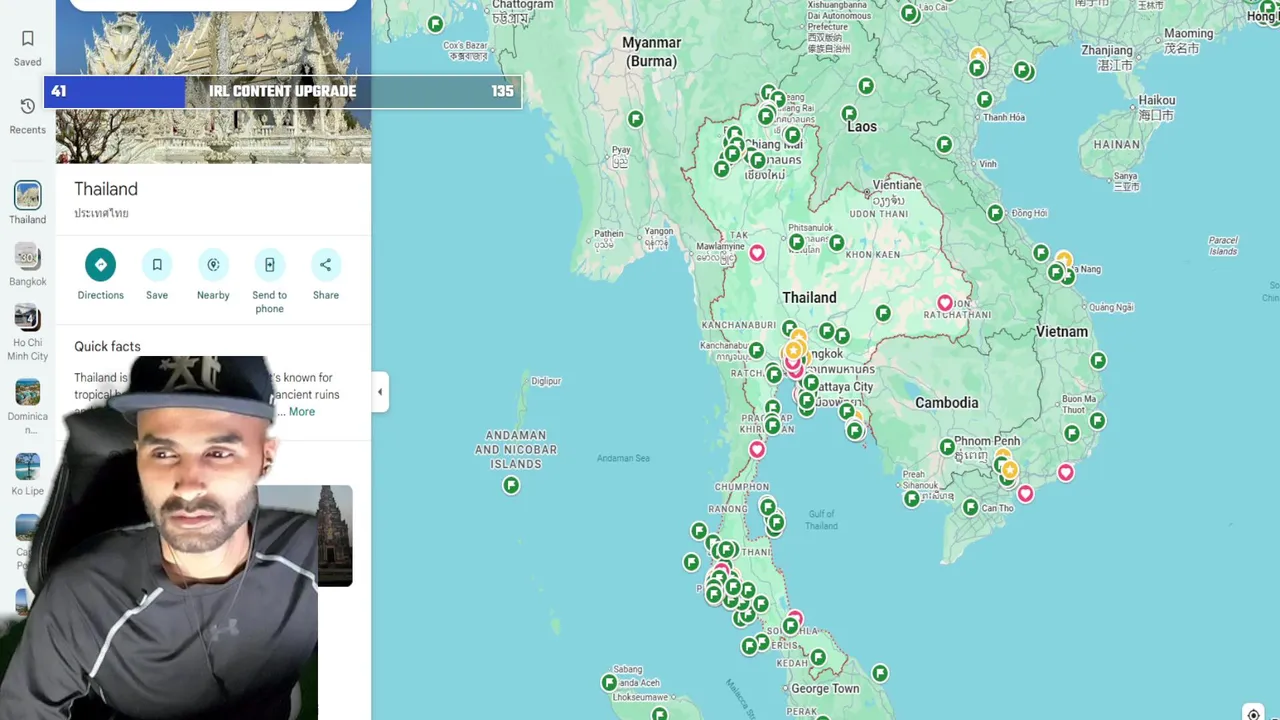This screenshot has height=720, width=1280.
Task: Click the Vientiane city label
Action: pos(897,185)
